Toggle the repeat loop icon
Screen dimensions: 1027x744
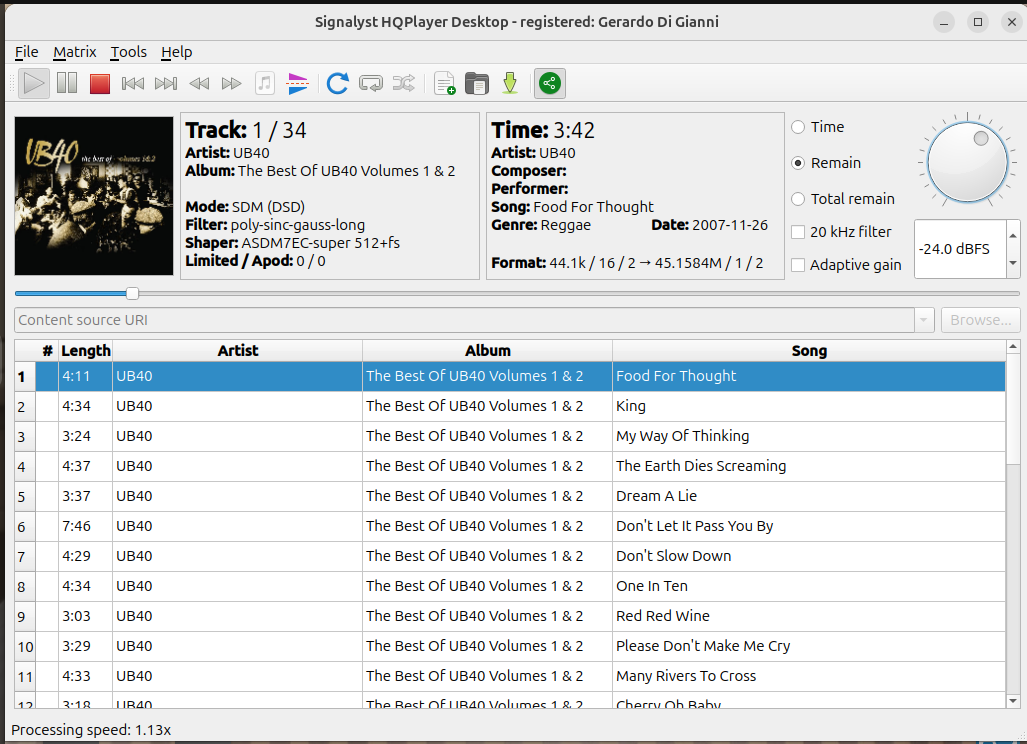(x=371, y=84)
